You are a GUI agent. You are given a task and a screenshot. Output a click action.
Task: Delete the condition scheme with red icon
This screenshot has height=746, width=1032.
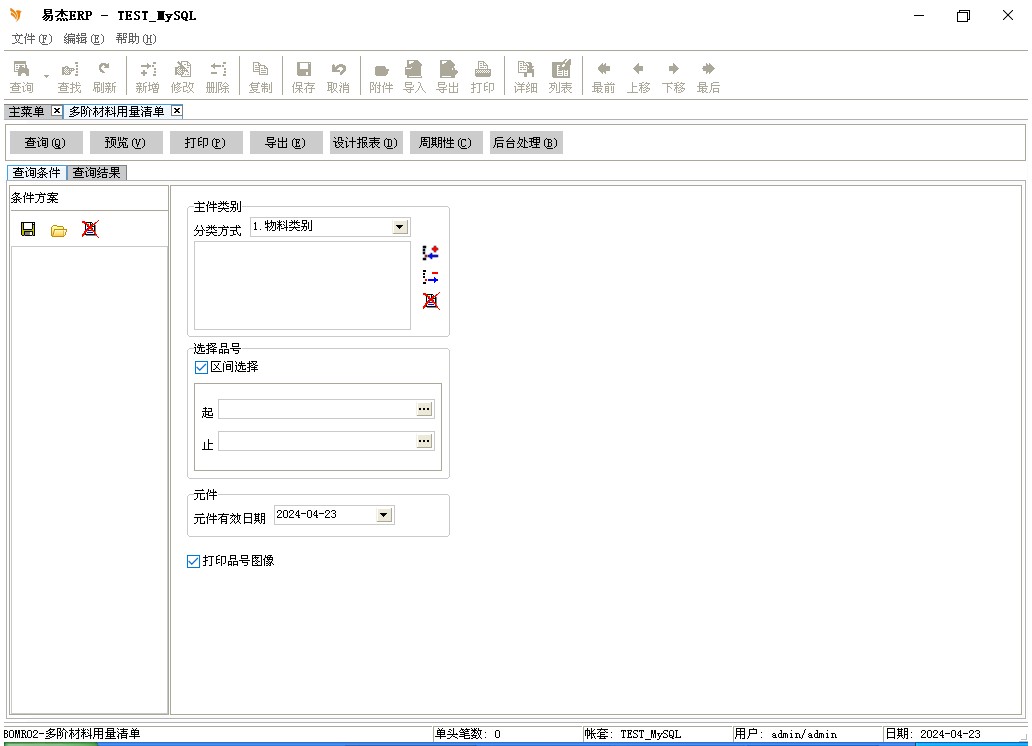[x=90, y=229]
